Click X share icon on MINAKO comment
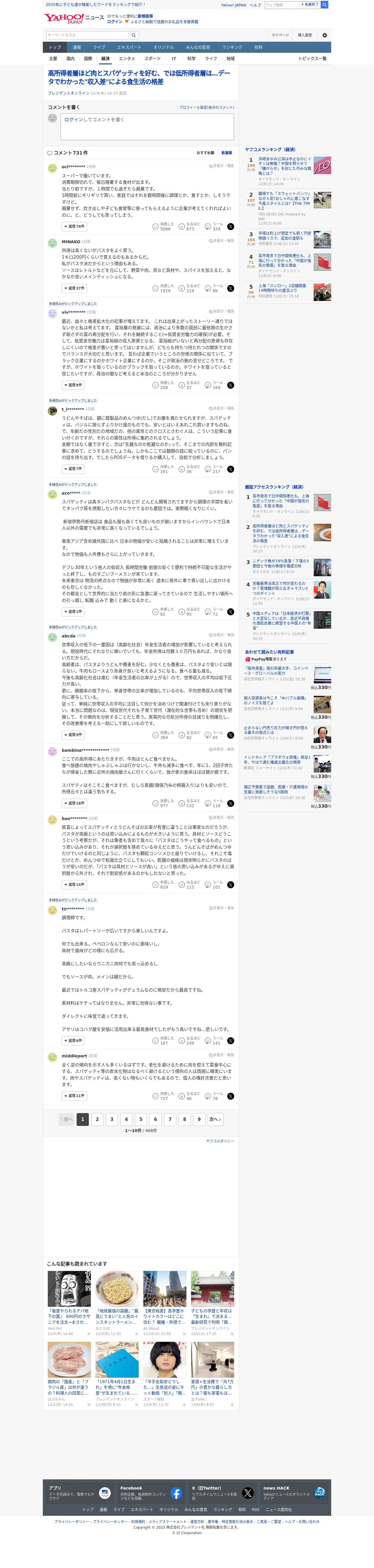The height and width of the screenshot is (1568, 374). [x=230, y=288]
